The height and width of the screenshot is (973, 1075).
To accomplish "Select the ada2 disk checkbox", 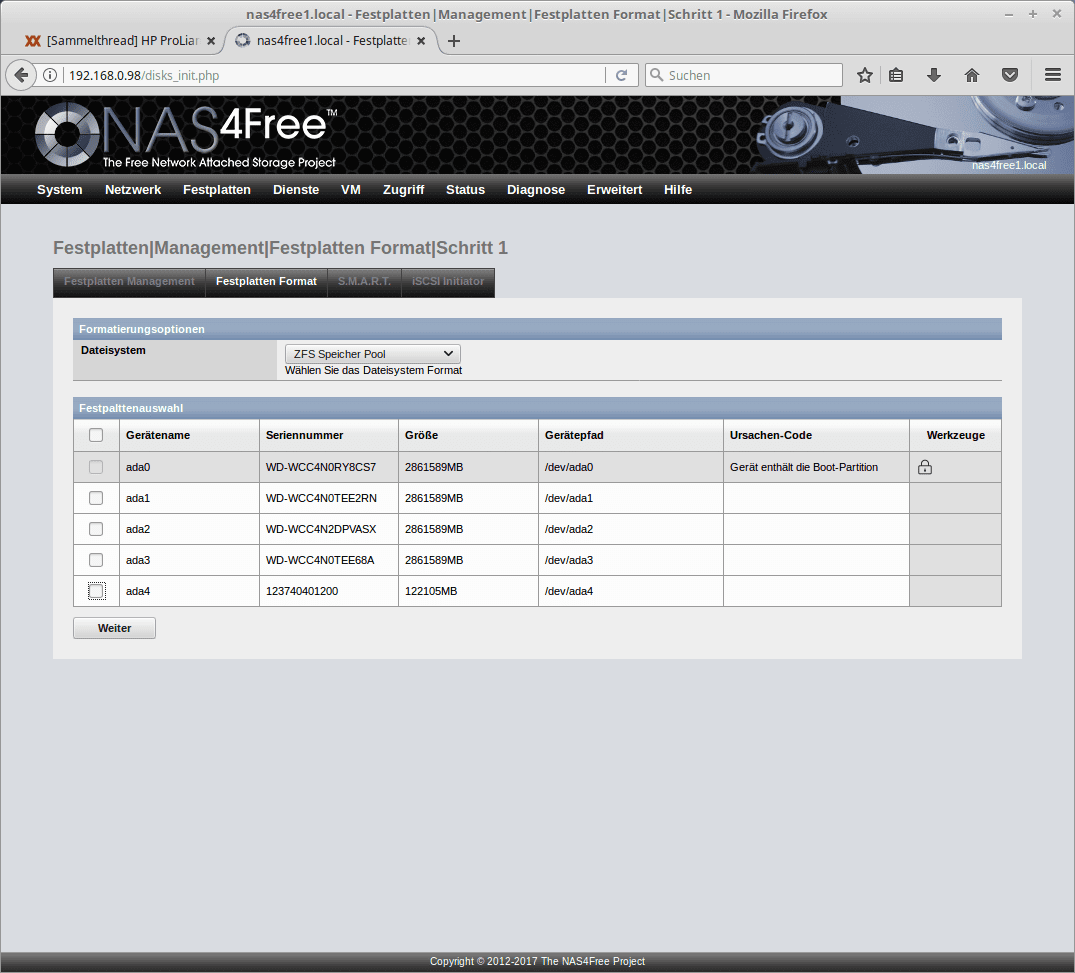I will [96, 529].
